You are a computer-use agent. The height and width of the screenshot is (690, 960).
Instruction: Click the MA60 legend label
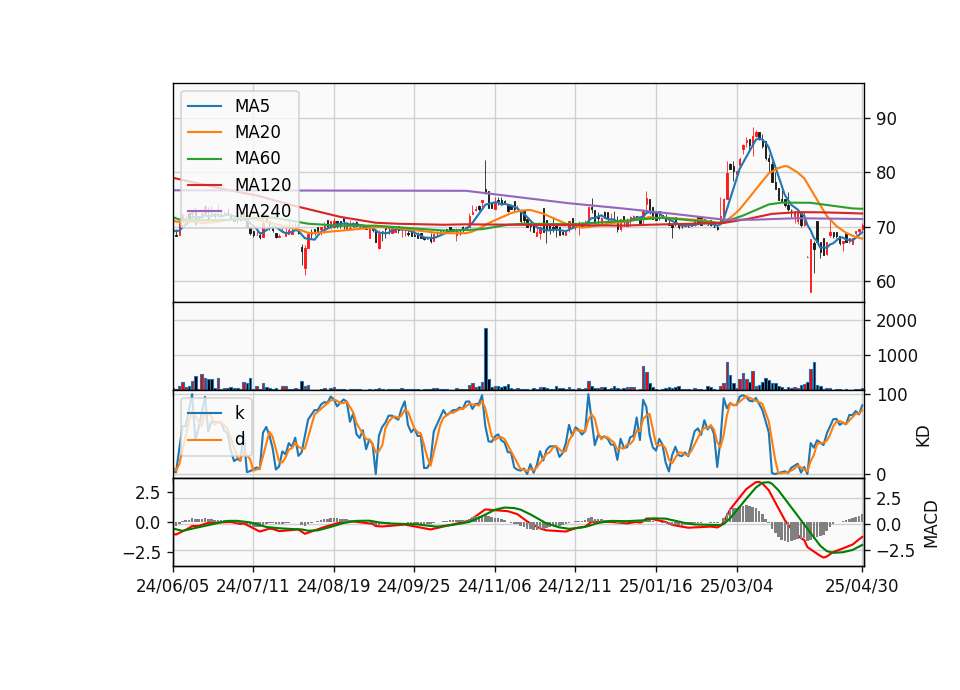(x=257, y=159)
